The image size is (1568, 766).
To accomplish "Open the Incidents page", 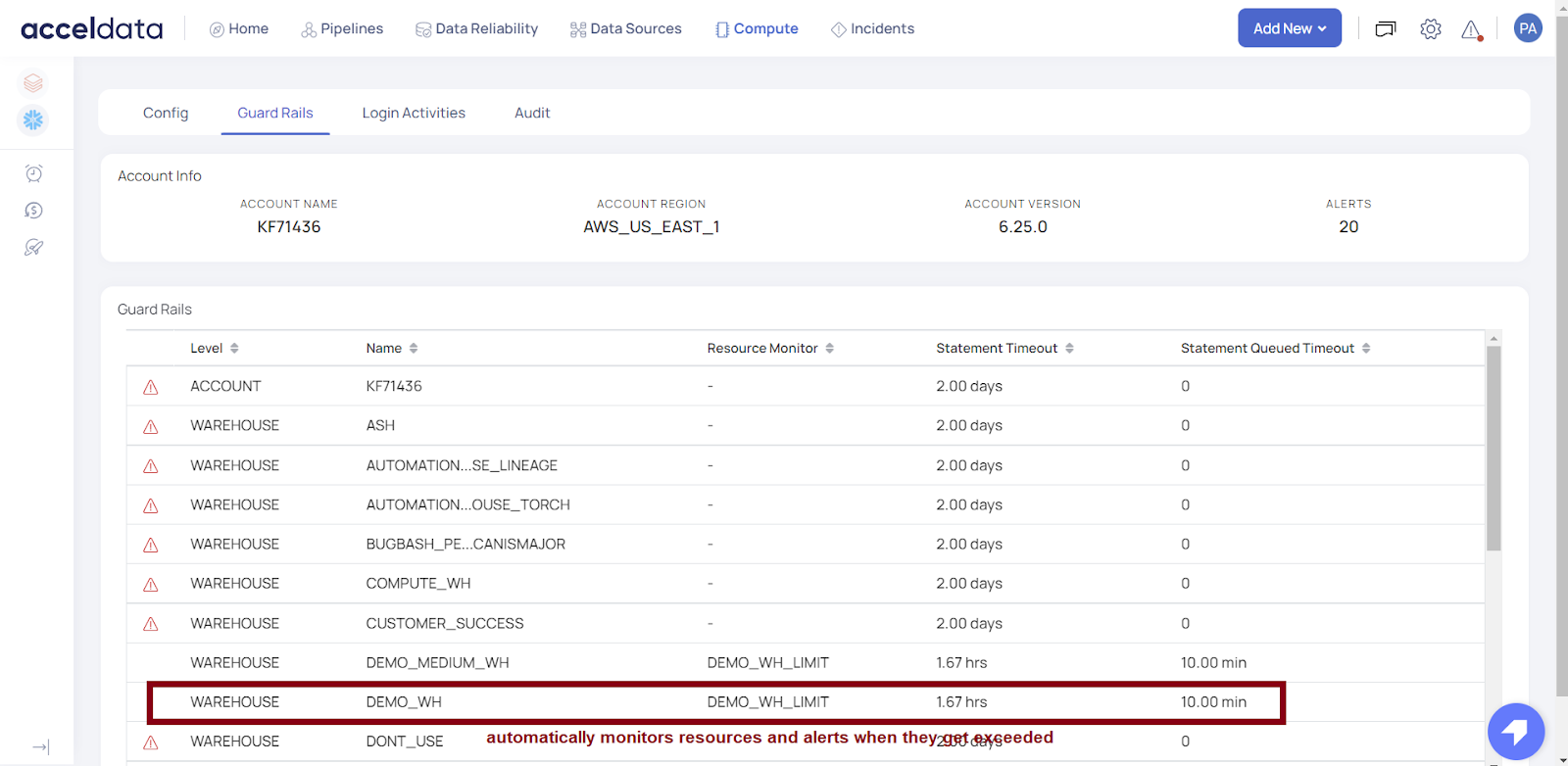I will tap(872, 28).
